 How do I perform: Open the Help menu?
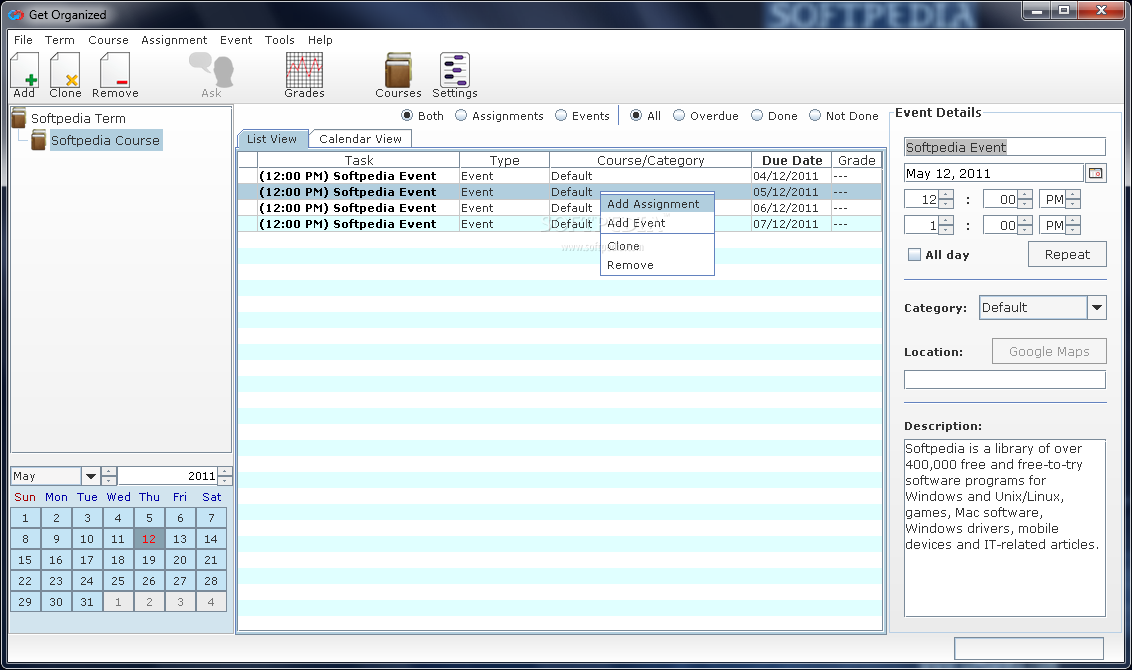320,40
